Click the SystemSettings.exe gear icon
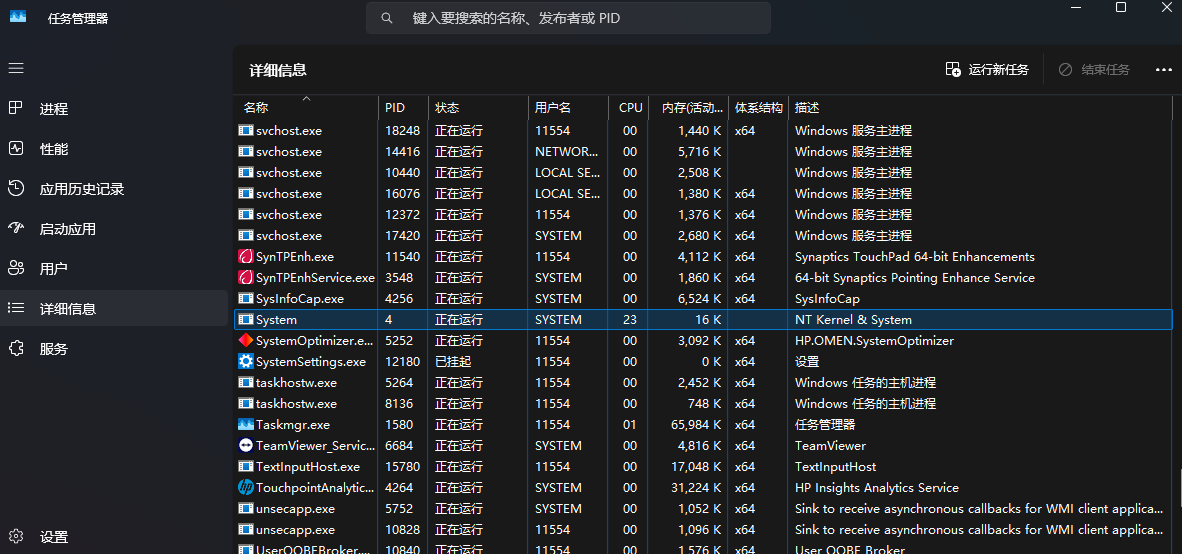This screenshot has height=554, width=1182. pyautogui.click(x=245, y=362)
